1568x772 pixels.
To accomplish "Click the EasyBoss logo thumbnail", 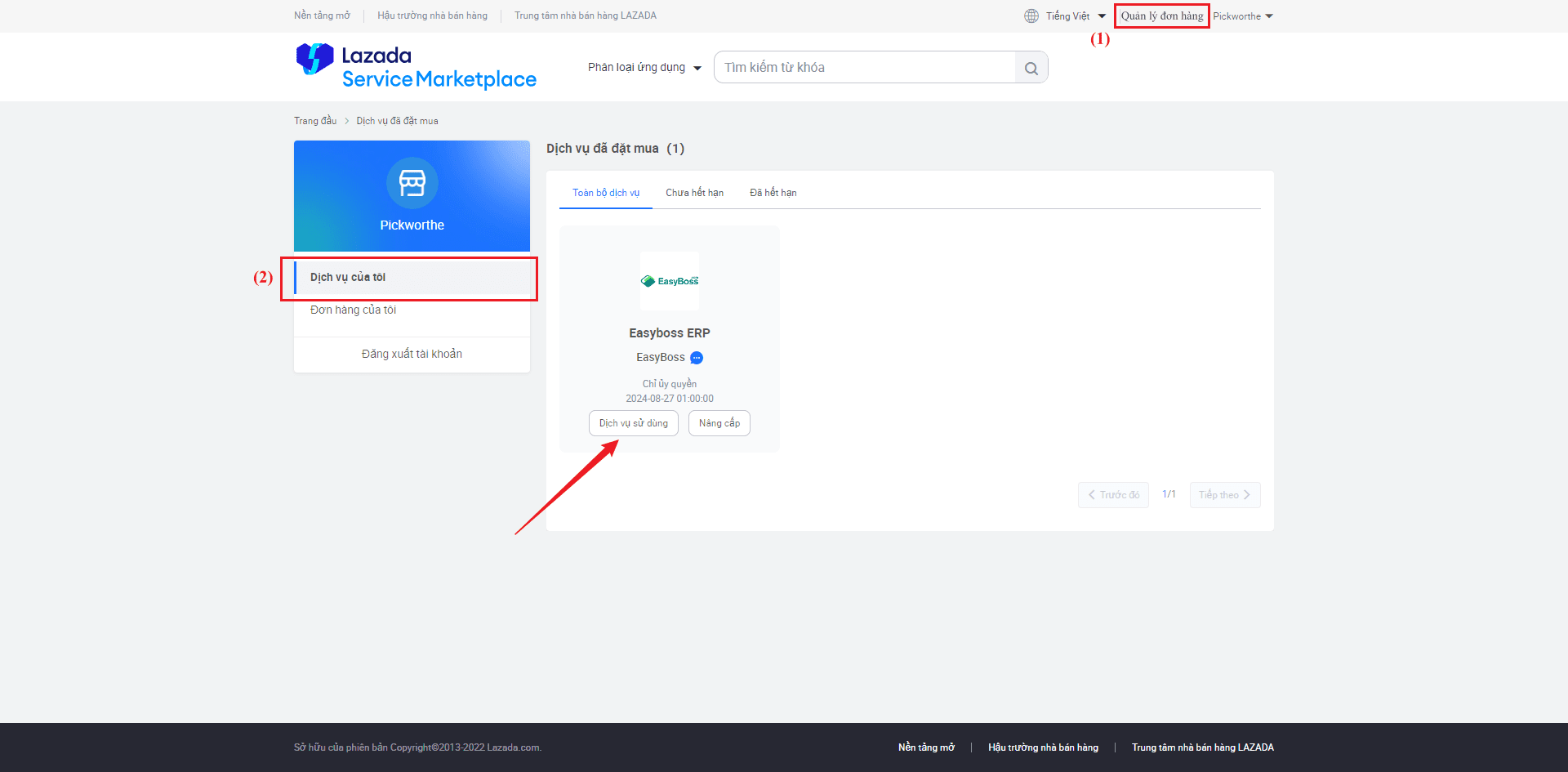I will [670, 281].
